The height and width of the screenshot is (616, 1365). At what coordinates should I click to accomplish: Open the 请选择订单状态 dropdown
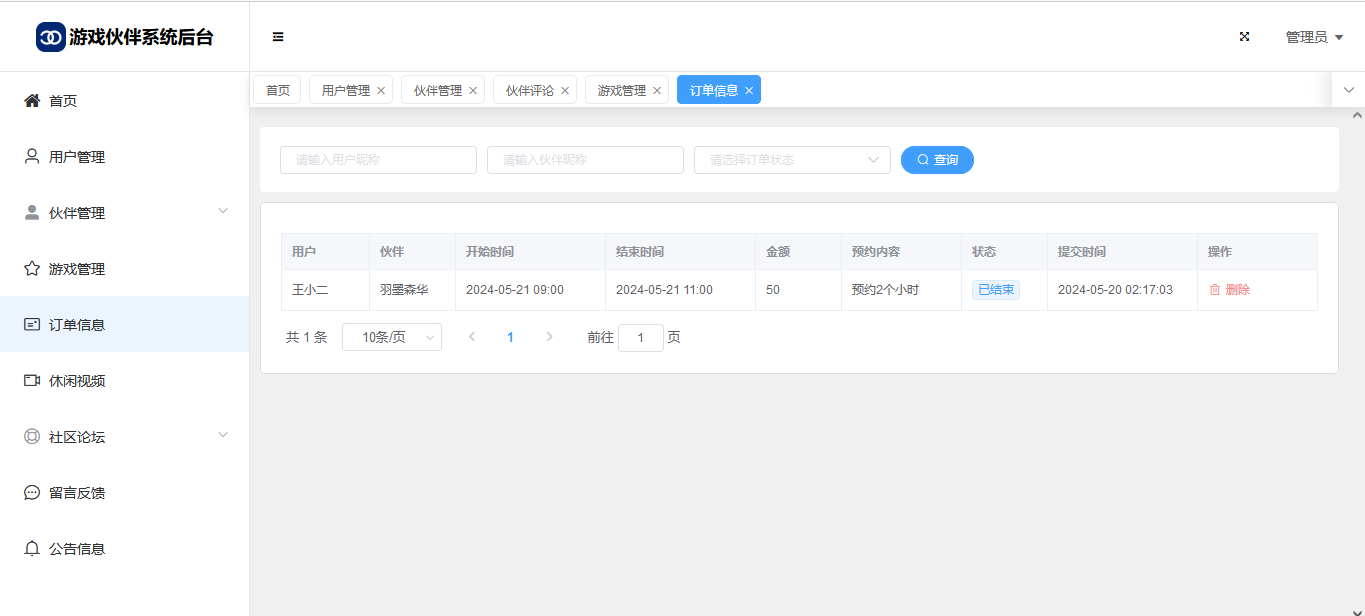coord(791,160)
